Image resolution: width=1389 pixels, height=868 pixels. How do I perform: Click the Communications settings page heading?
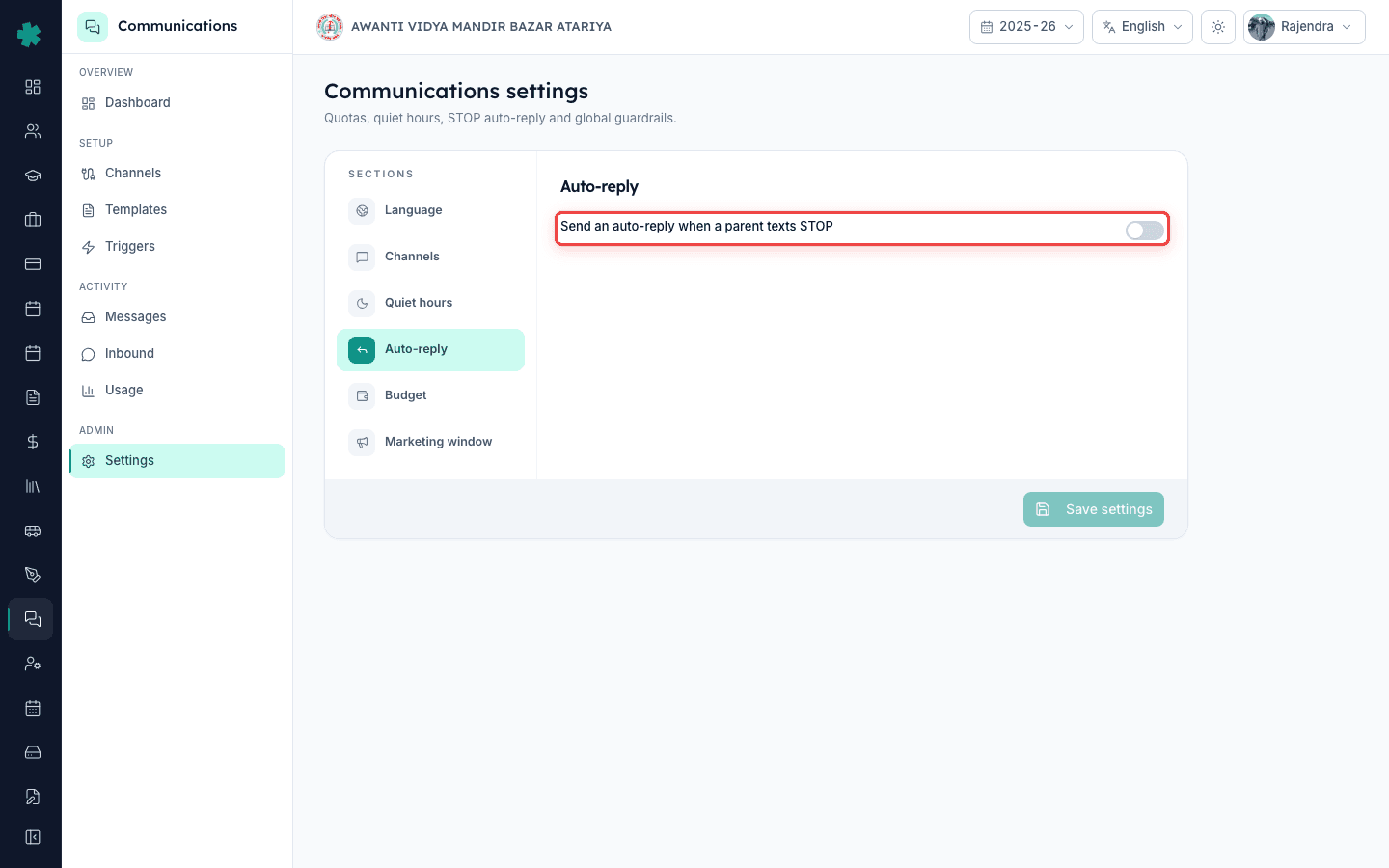456,92
